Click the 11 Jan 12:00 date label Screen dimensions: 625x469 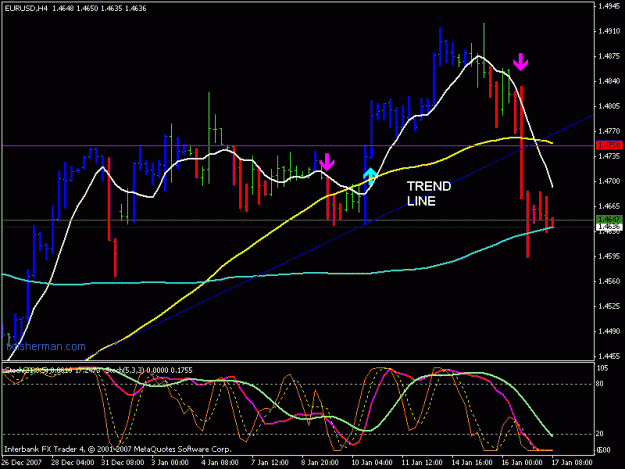422,463
